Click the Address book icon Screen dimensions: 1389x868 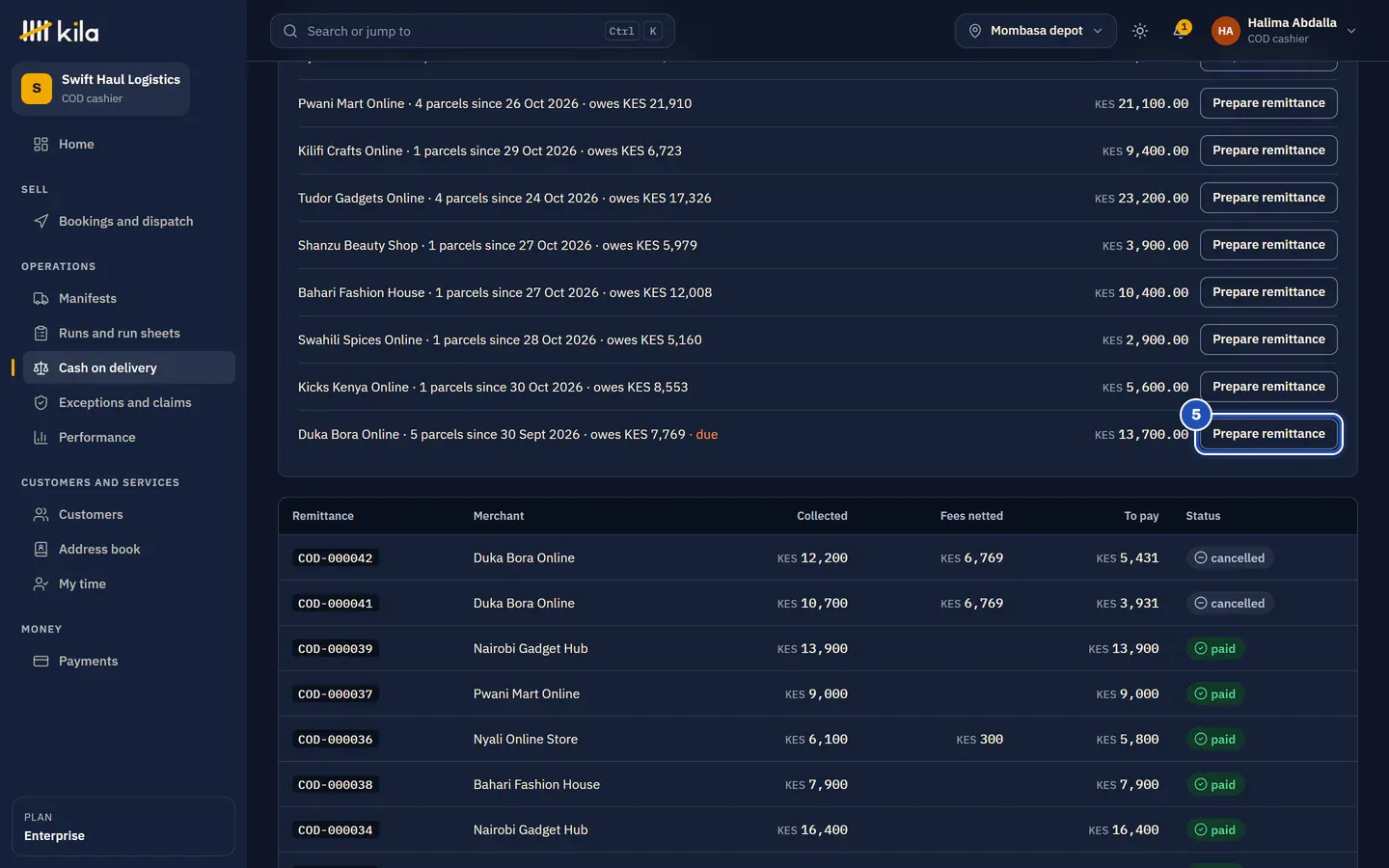(x=41, y=550)
